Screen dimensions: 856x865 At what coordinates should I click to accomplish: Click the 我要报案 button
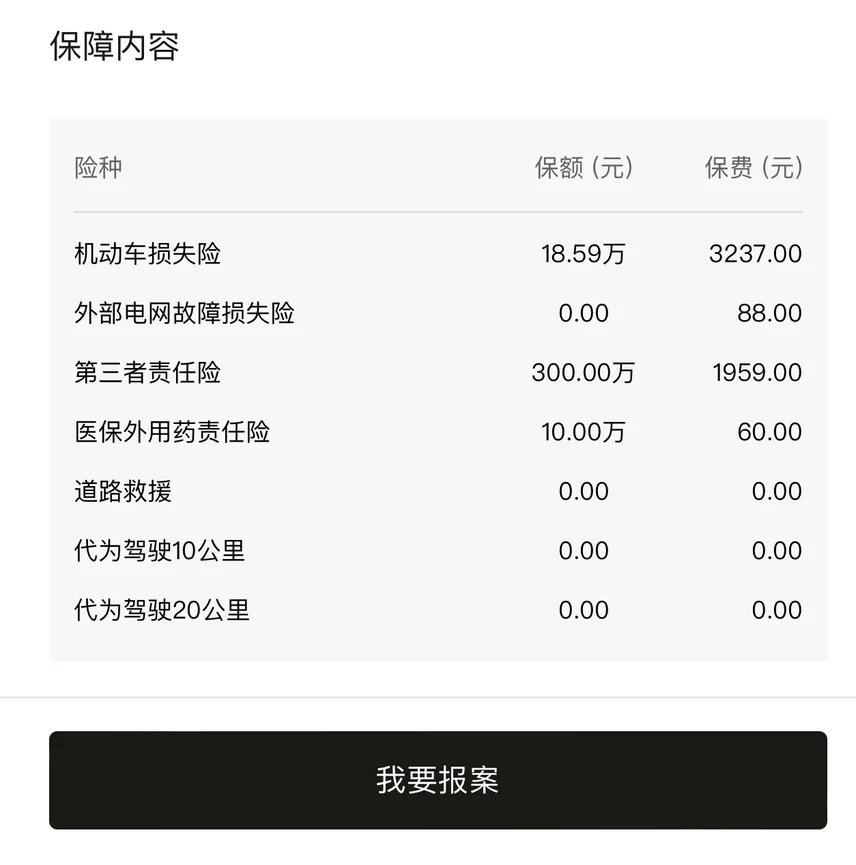point(438,780)
